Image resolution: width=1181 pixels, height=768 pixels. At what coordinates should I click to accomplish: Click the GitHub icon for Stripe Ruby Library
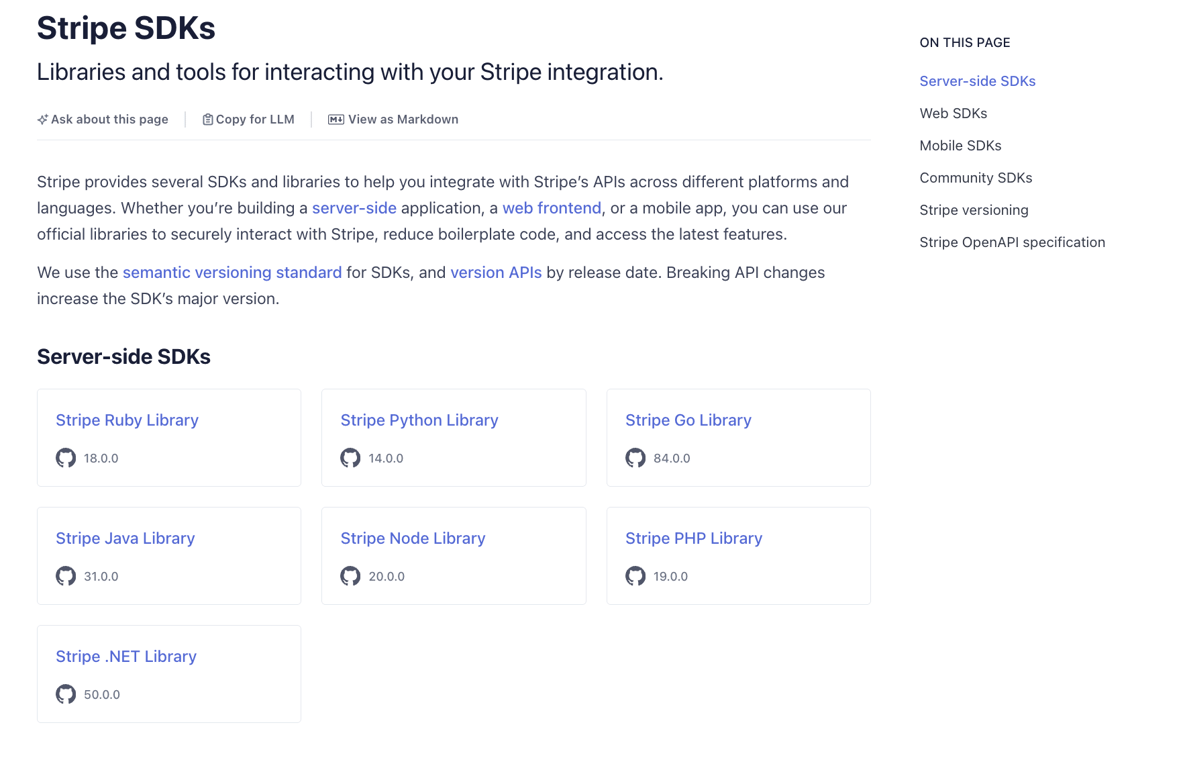tap(65, 457)
